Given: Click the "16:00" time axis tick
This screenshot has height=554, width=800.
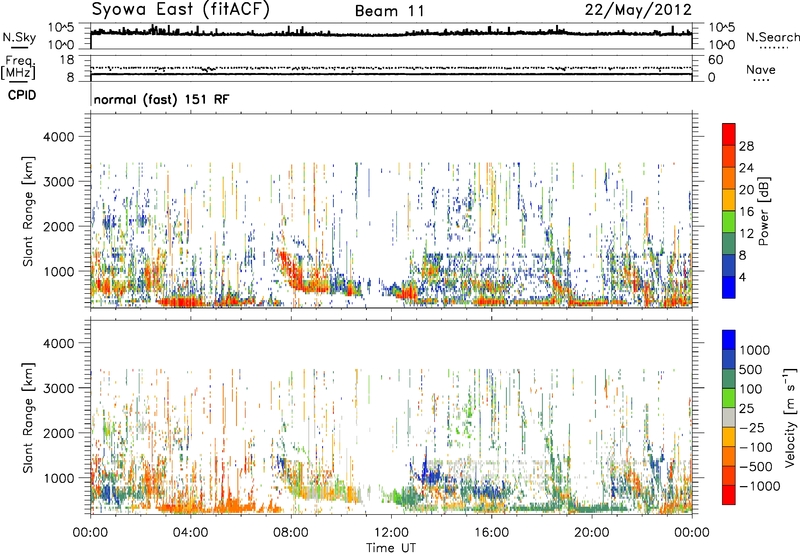Looking at the screenshot, I should (491, 533).
